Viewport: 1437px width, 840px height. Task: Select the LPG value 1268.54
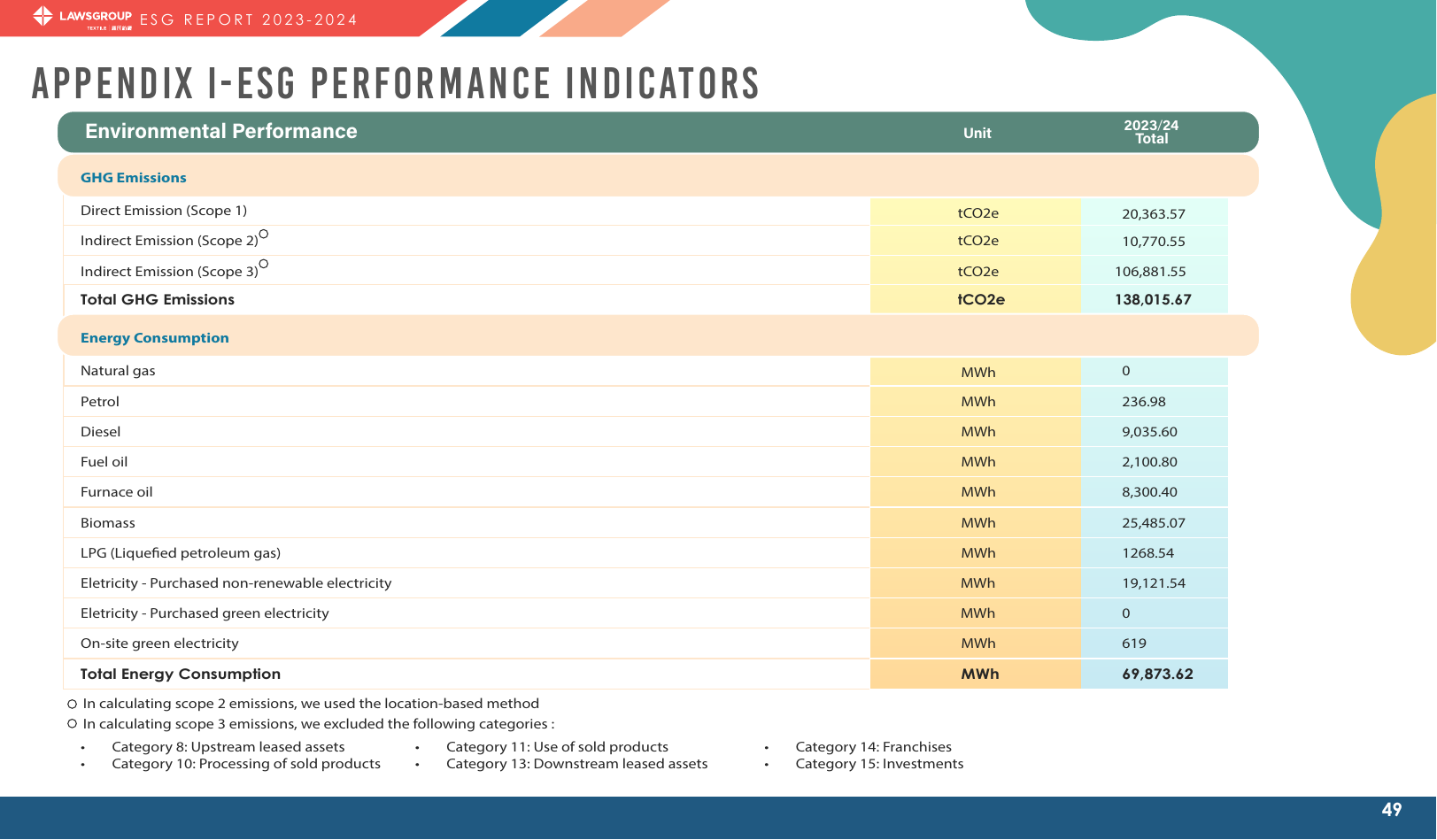point(1148,552)
